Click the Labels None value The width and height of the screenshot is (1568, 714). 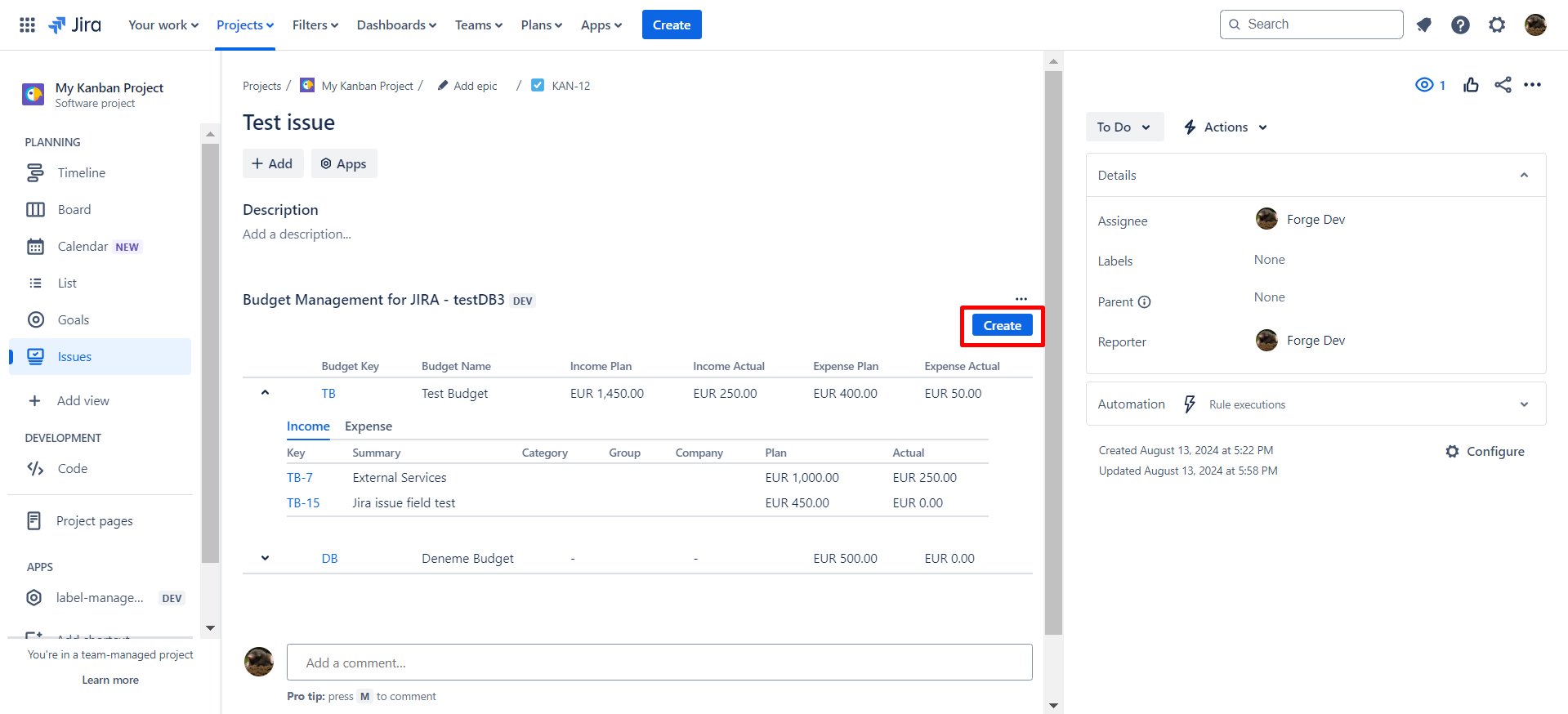(x=1270, y=260)
